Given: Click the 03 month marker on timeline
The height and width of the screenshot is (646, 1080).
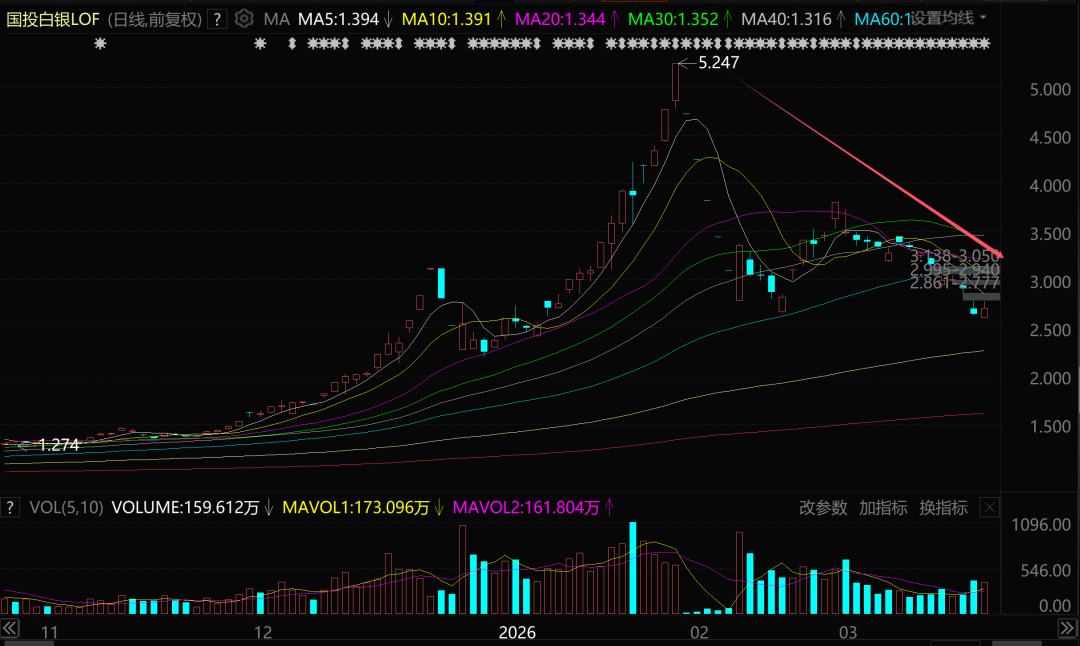Looking at the screenshot, I should tap(848, 632).
